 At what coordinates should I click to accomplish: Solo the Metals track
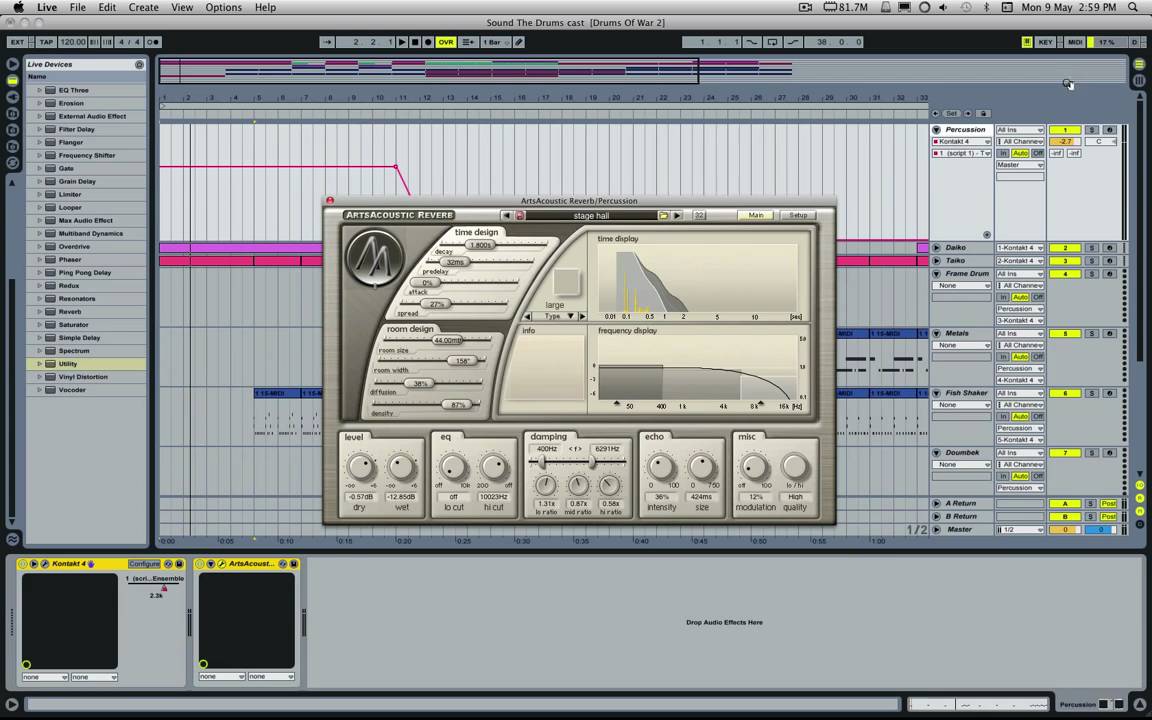click(x=1092, y=334)
